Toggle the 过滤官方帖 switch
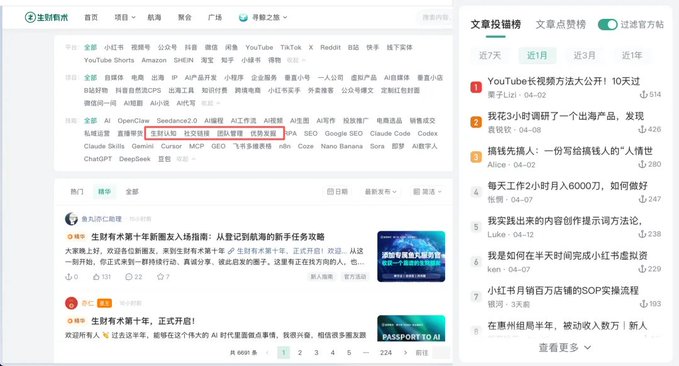The height and width of the screenshot is (366, 679). pos(608,25)
